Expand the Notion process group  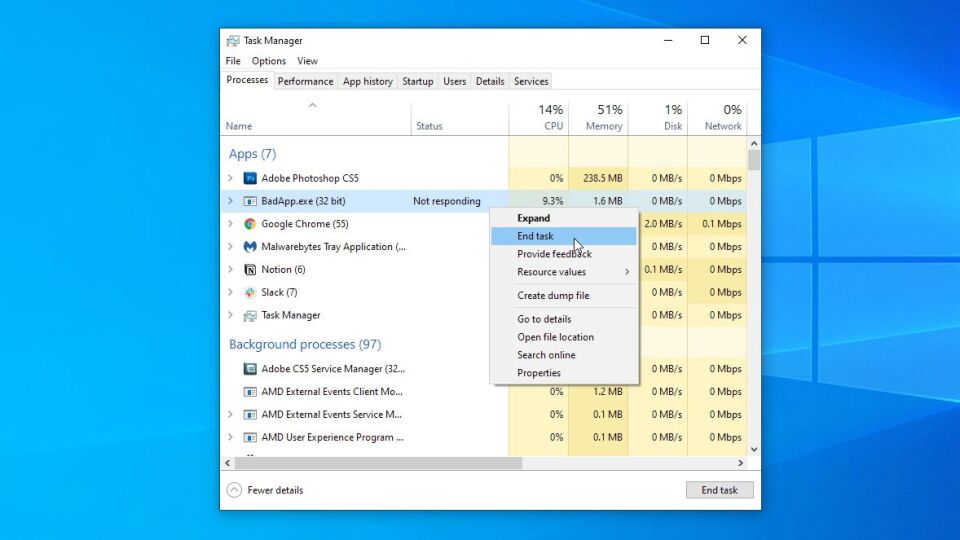(230, 270)
